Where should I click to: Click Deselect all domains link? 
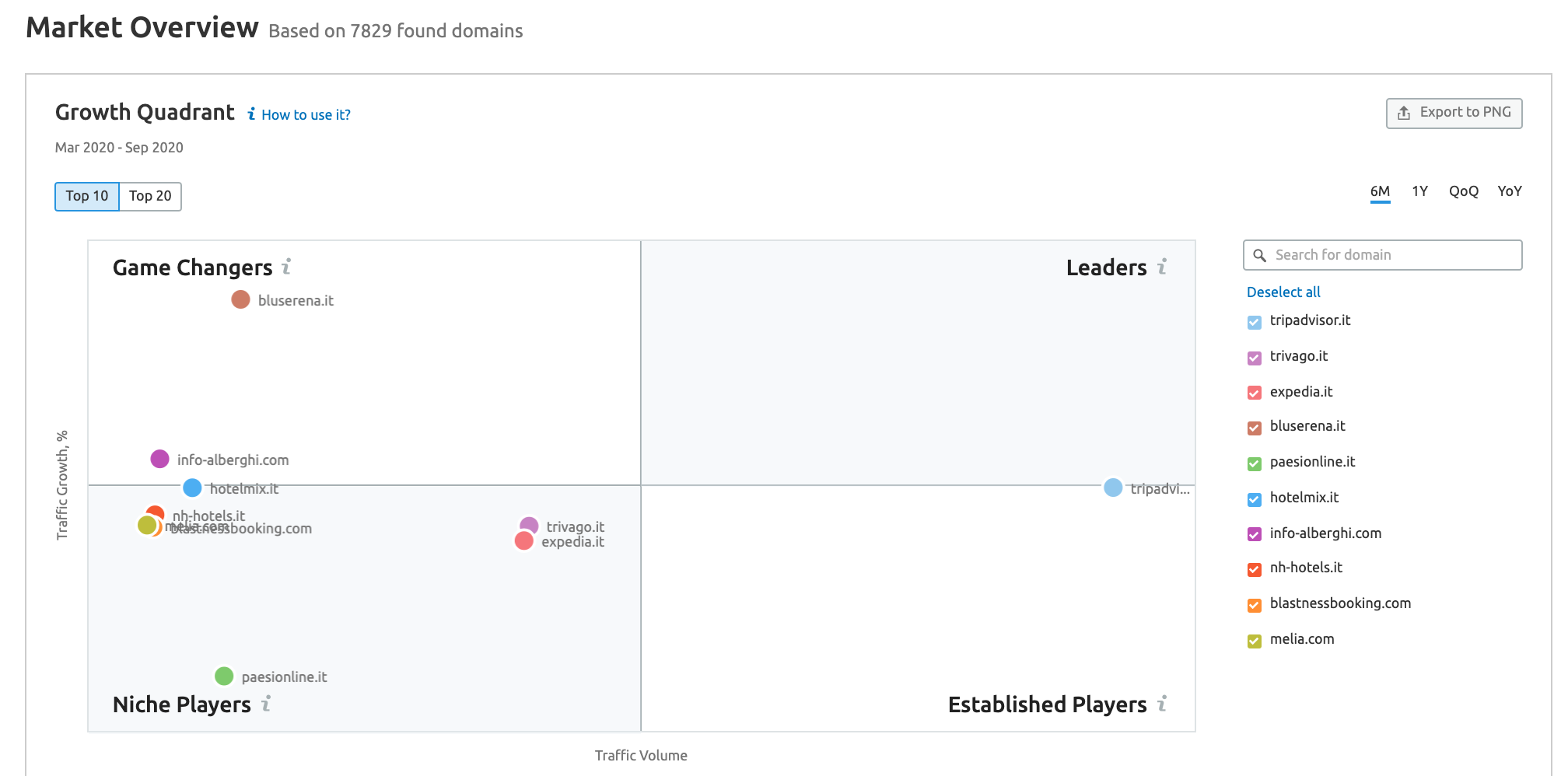coord(1283,292)
